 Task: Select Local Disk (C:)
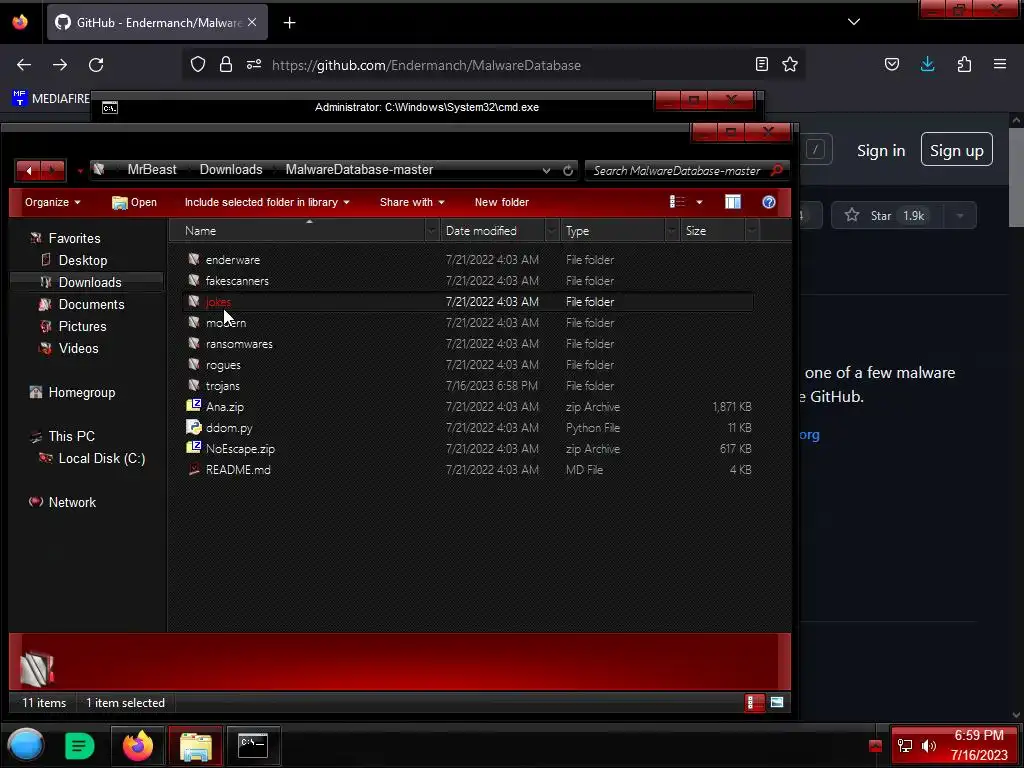(102, 458)
